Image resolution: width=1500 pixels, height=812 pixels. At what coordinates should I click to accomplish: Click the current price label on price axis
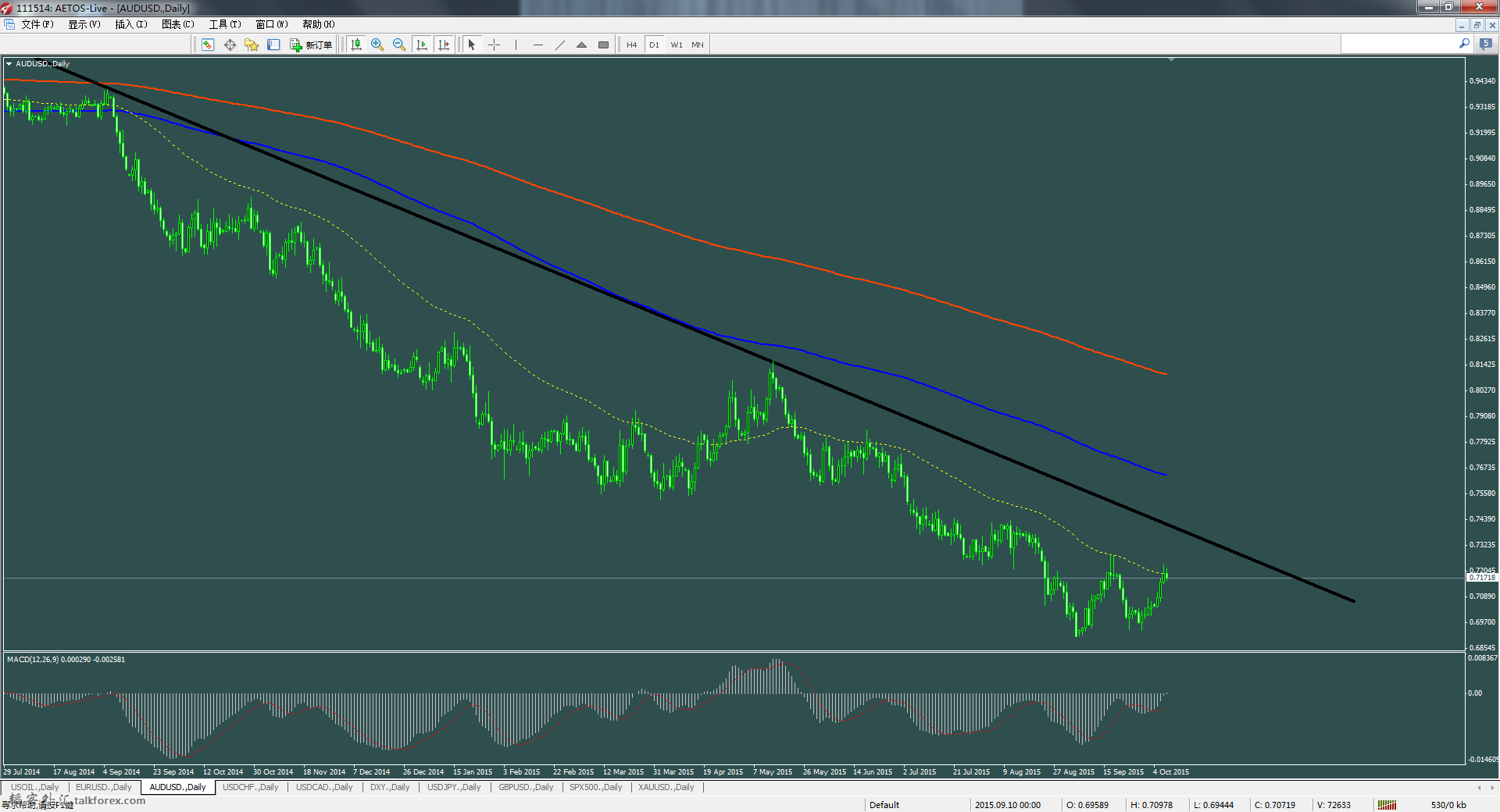tap(1481, 578)
